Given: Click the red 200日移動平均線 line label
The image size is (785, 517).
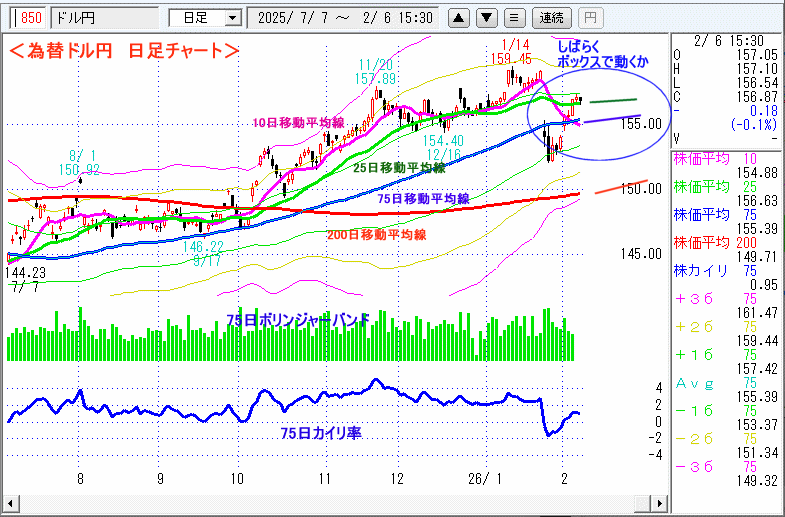Looking at the screenshot, I should pos(377,234).
